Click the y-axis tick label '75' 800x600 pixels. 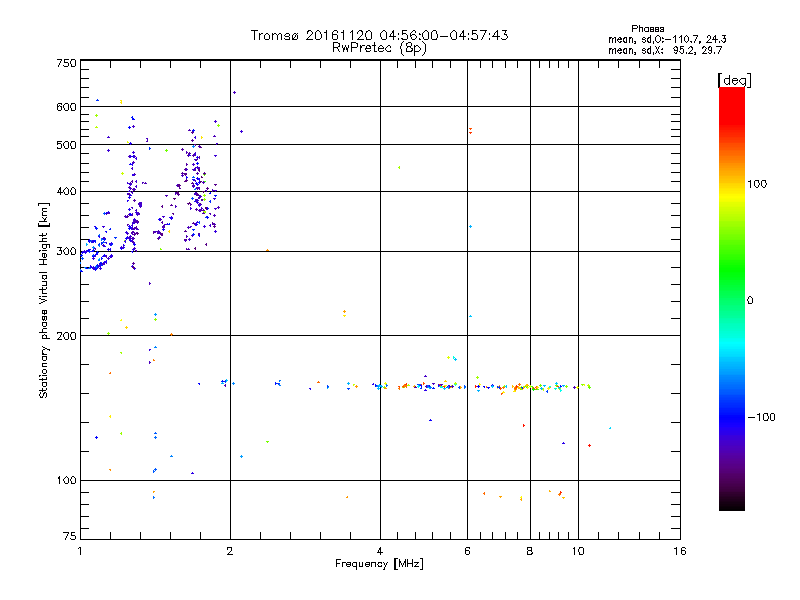pos(70,536)
